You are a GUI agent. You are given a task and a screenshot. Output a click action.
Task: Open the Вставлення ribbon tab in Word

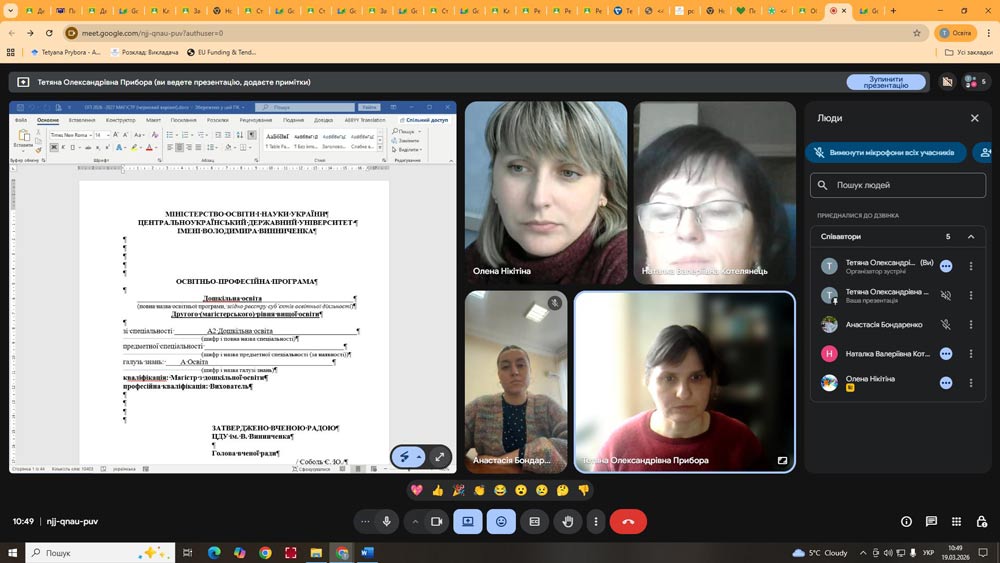82,120
